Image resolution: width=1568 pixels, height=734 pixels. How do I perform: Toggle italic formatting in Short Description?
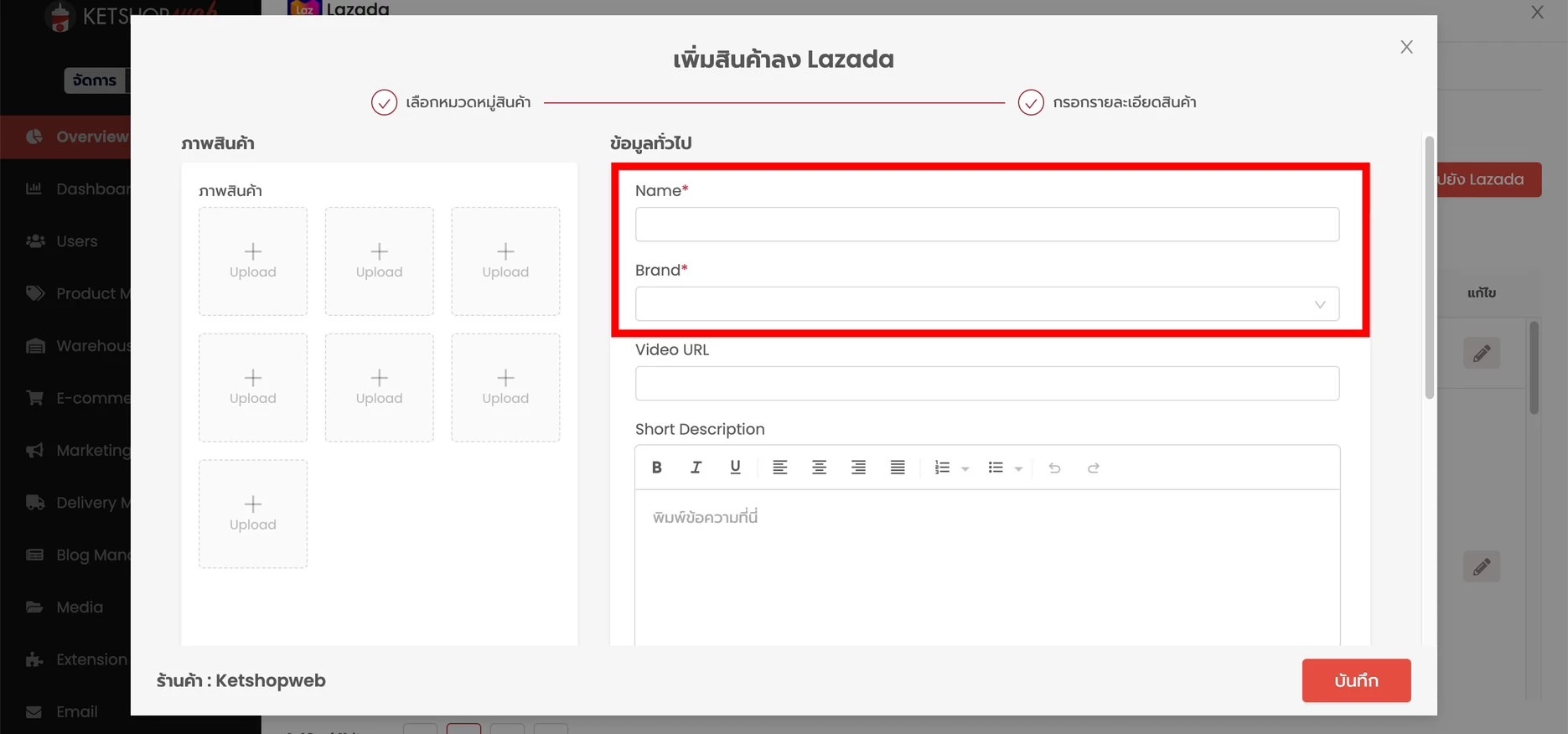click(x=696, y=468)
